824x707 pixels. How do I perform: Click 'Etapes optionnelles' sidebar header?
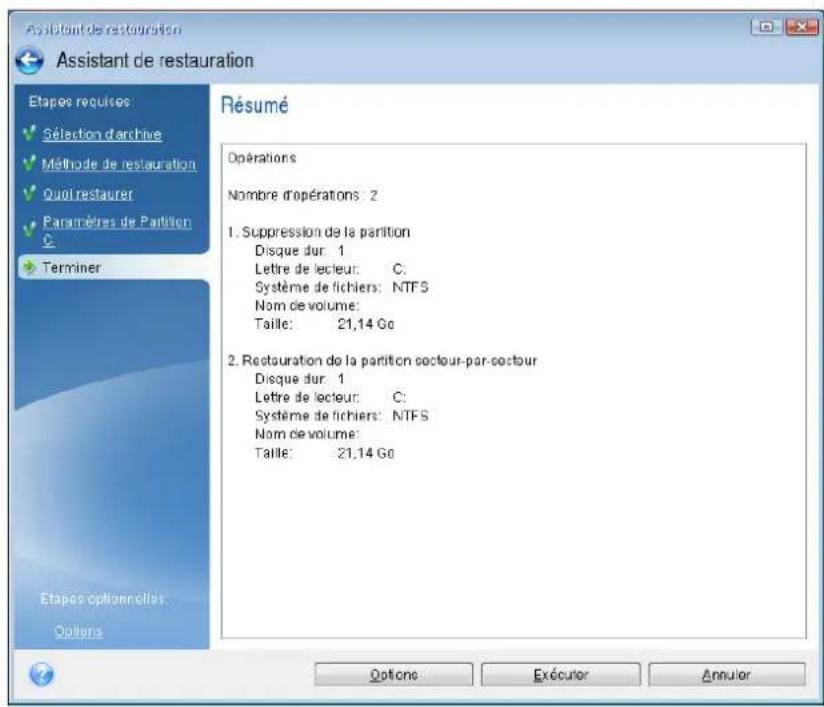tap(102, 599)
